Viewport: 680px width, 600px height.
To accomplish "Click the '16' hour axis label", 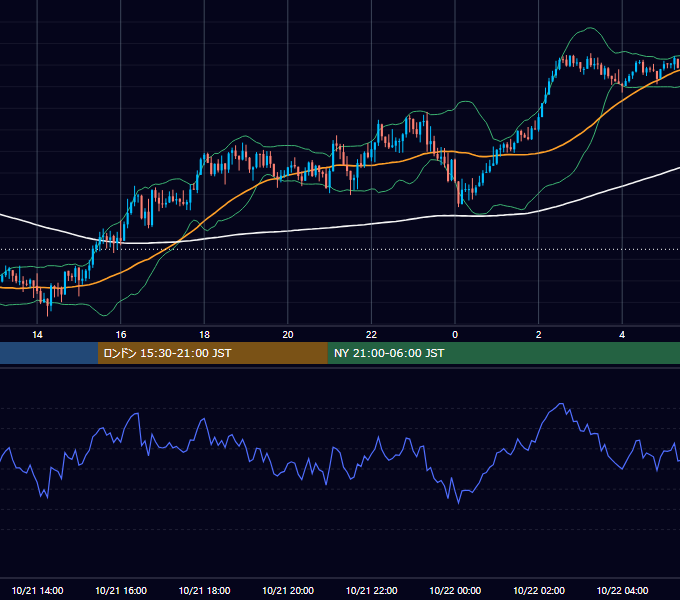I will (x=121, y=335).
